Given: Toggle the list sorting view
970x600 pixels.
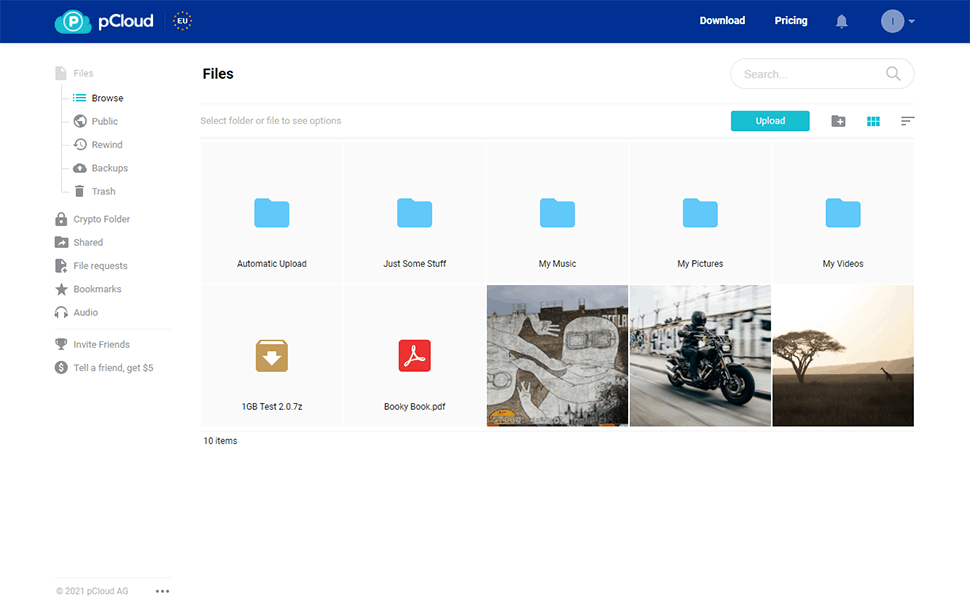Looking at the screenshot, I should pos(907,120).
